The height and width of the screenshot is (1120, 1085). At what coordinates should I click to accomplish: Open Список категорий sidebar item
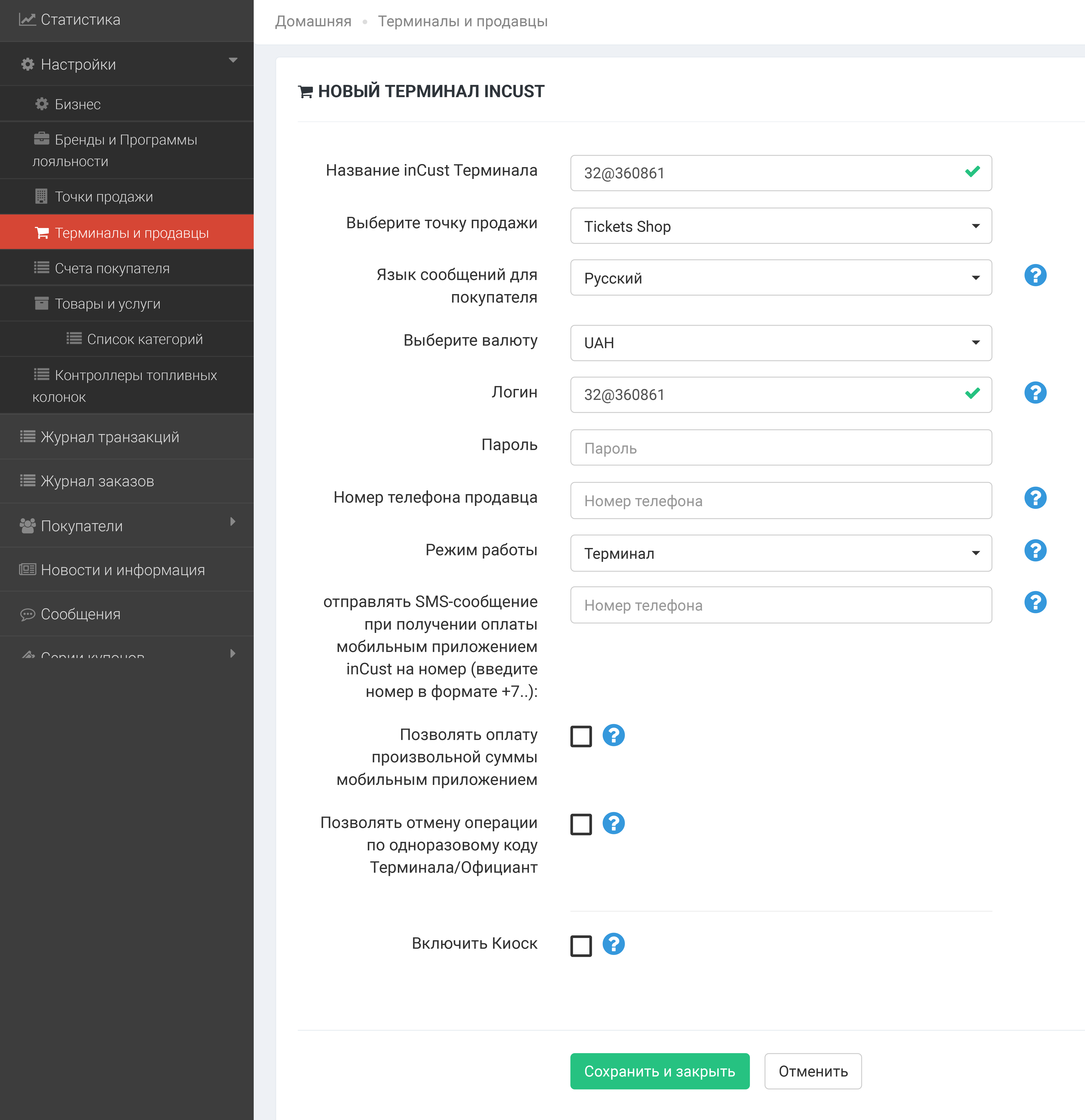tap(127, 339)
